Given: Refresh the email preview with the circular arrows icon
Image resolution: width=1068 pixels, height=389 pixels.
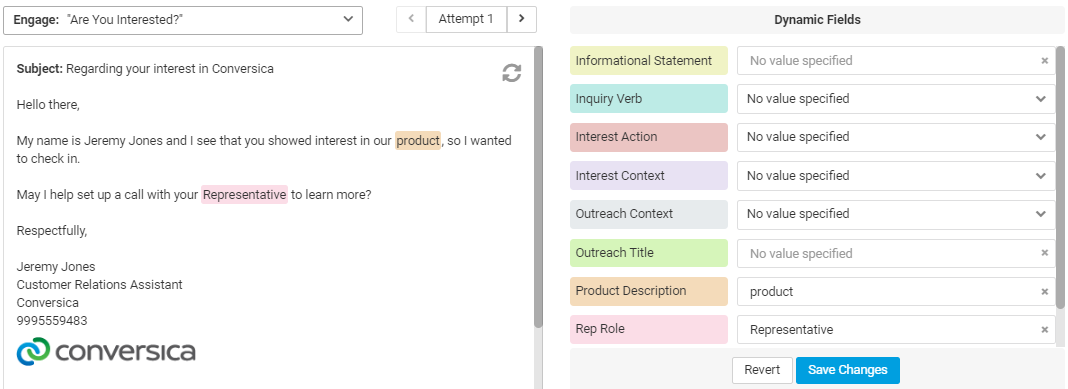Looking at the screenshot, I should [x=512, y=73].
